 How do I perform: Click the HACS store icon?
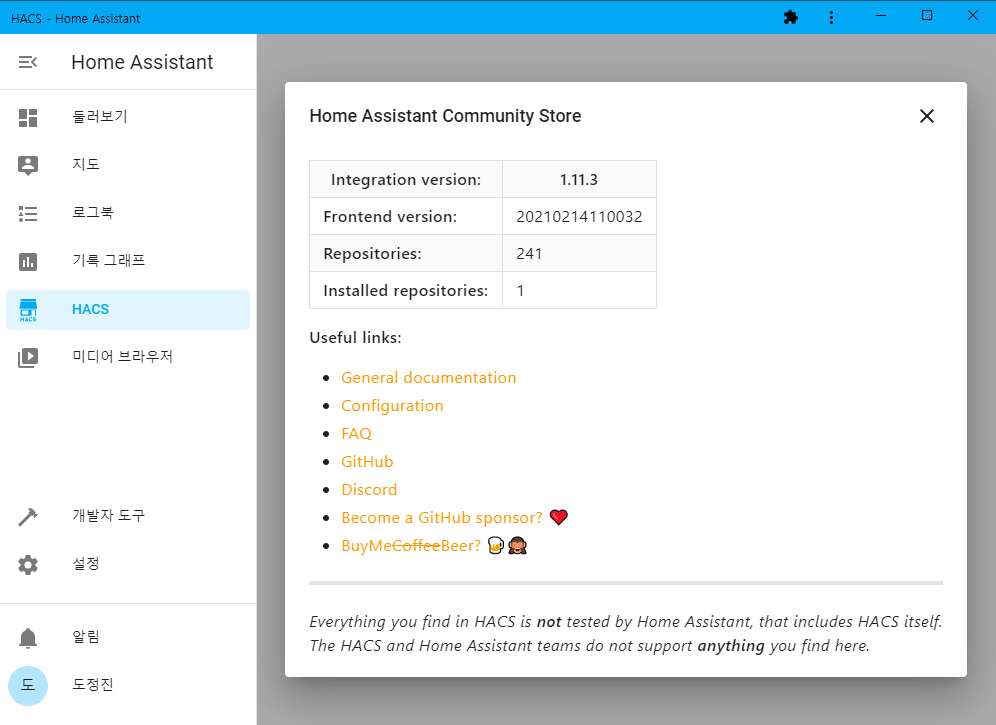pyautogui.click(x=28, y=310)
